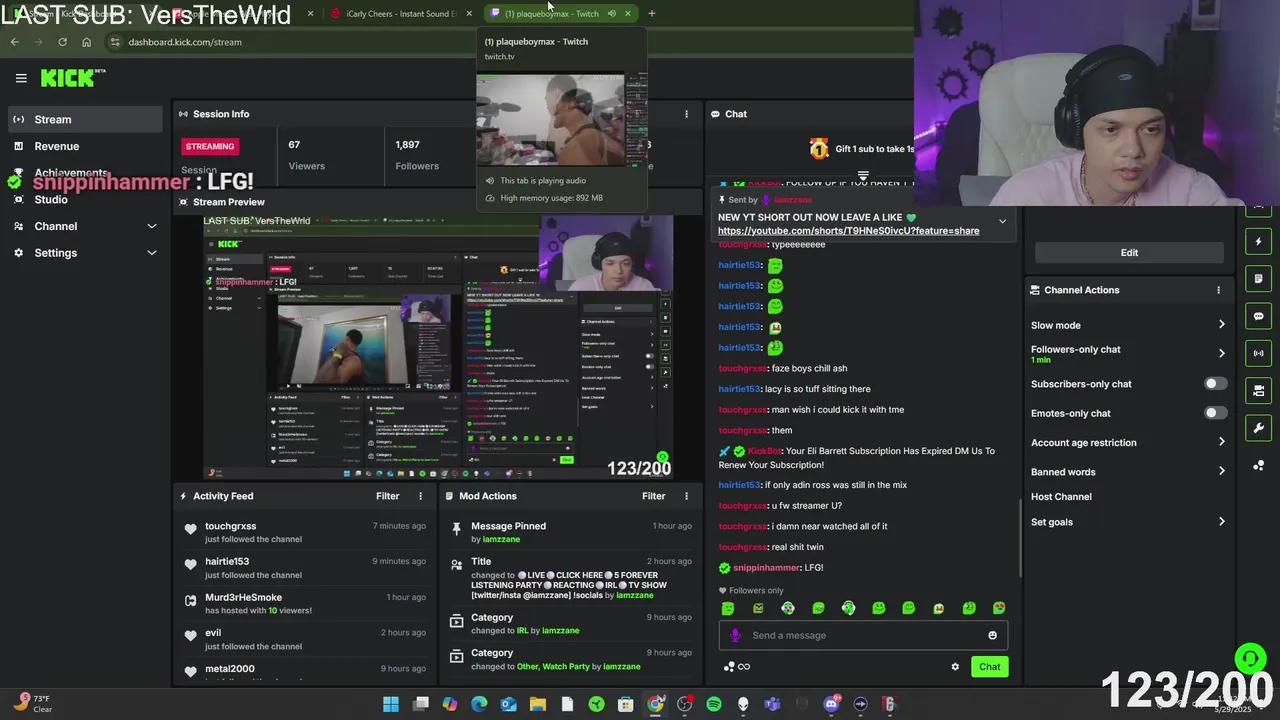
Task: Mute the plaqueboymax tab audio icon
Action: click(611, 14)
